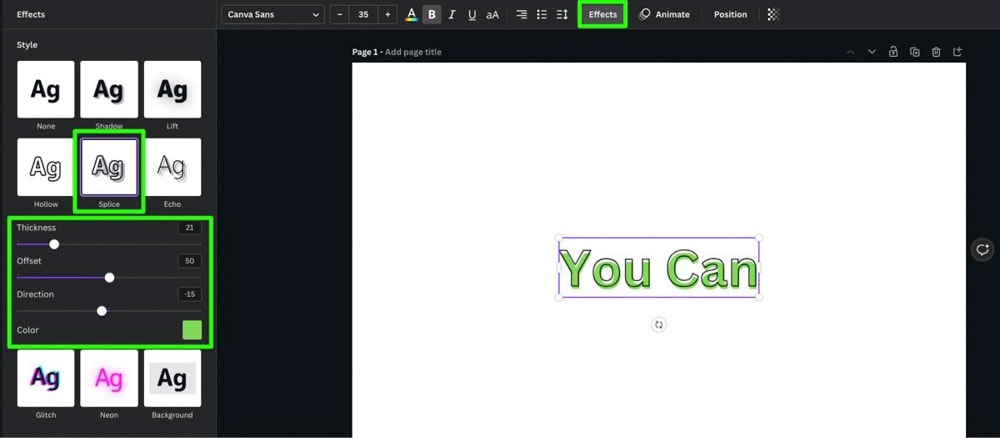The width and height of the screenshot is (1000, 438).
Task: Click the text color icon
Action: pos(411,15)
